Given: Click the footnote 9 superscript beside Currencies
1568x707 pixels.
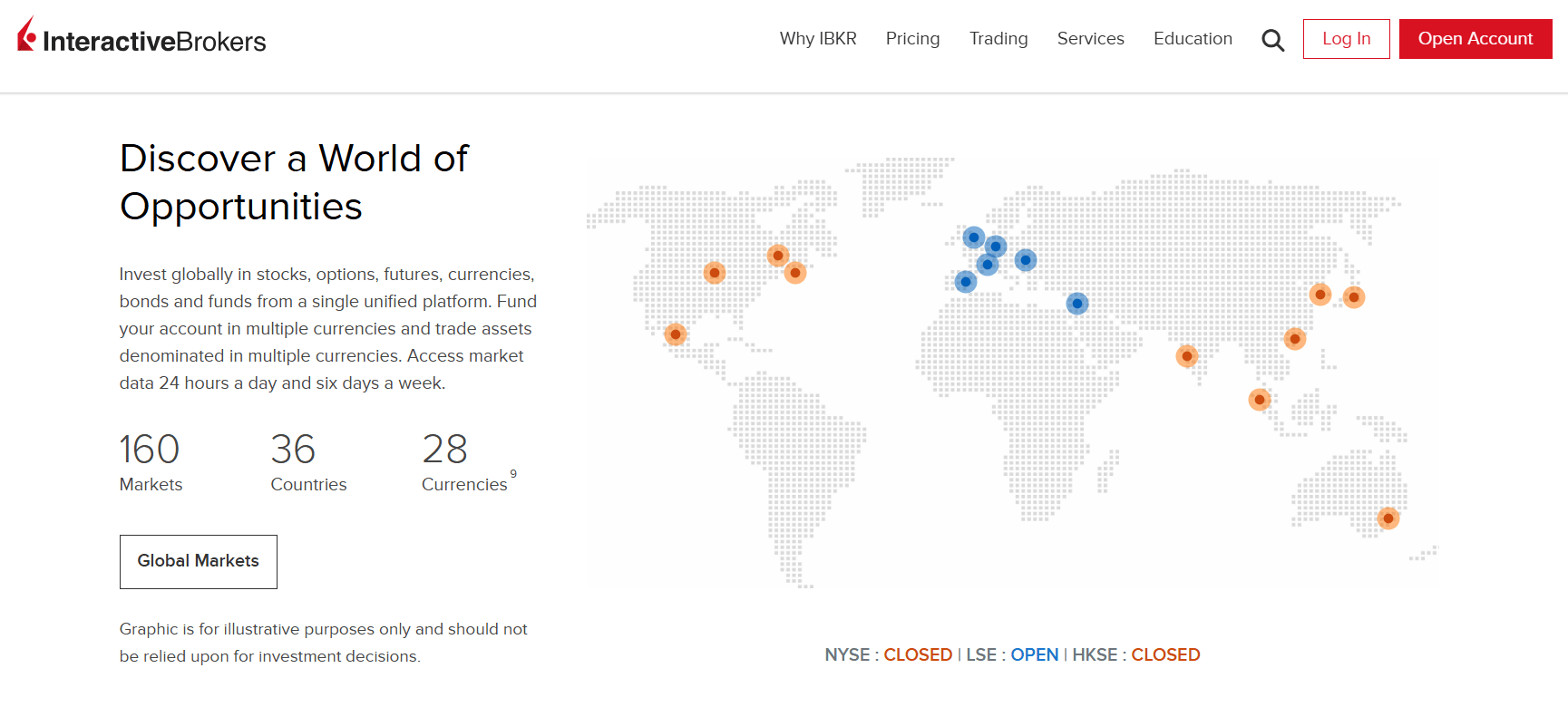Looking at the screenshot, I should pos(513,474).
